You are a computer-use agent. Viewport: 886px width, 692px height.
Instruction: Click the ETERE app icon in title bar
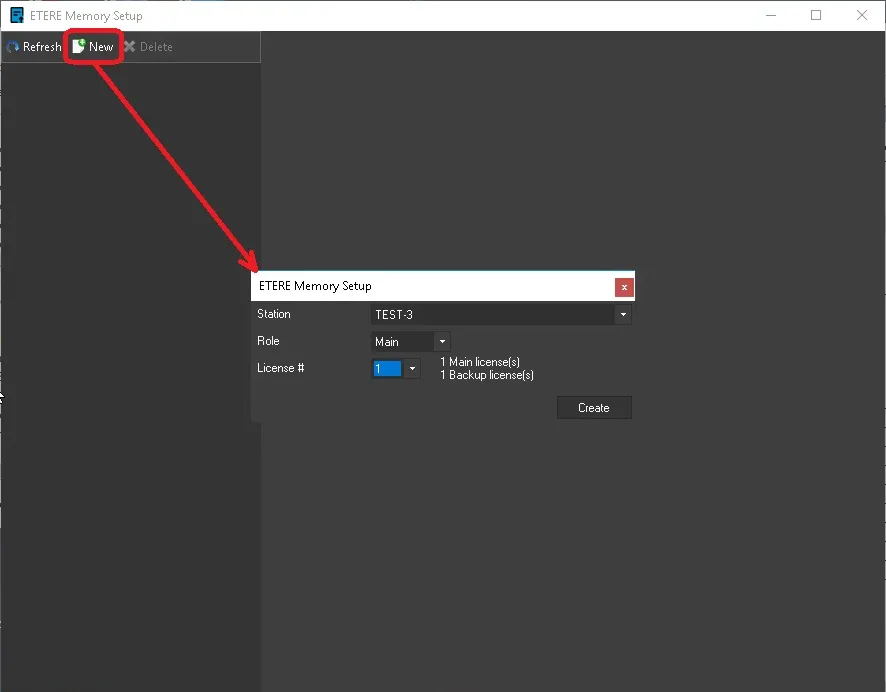(17, 15)
